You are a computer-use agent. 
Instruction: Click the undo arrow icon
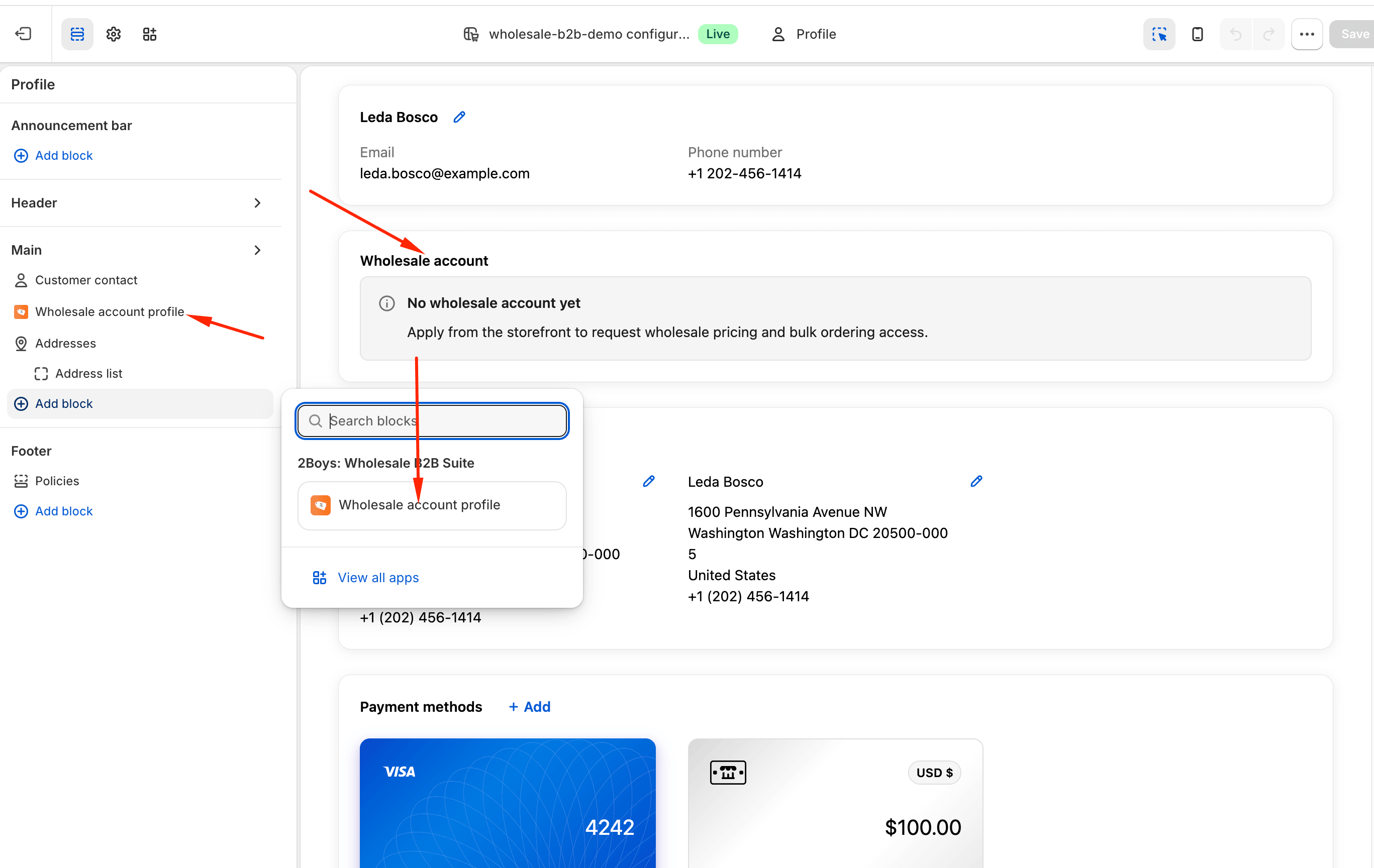pyautogui.click(x=1235, y=34)
